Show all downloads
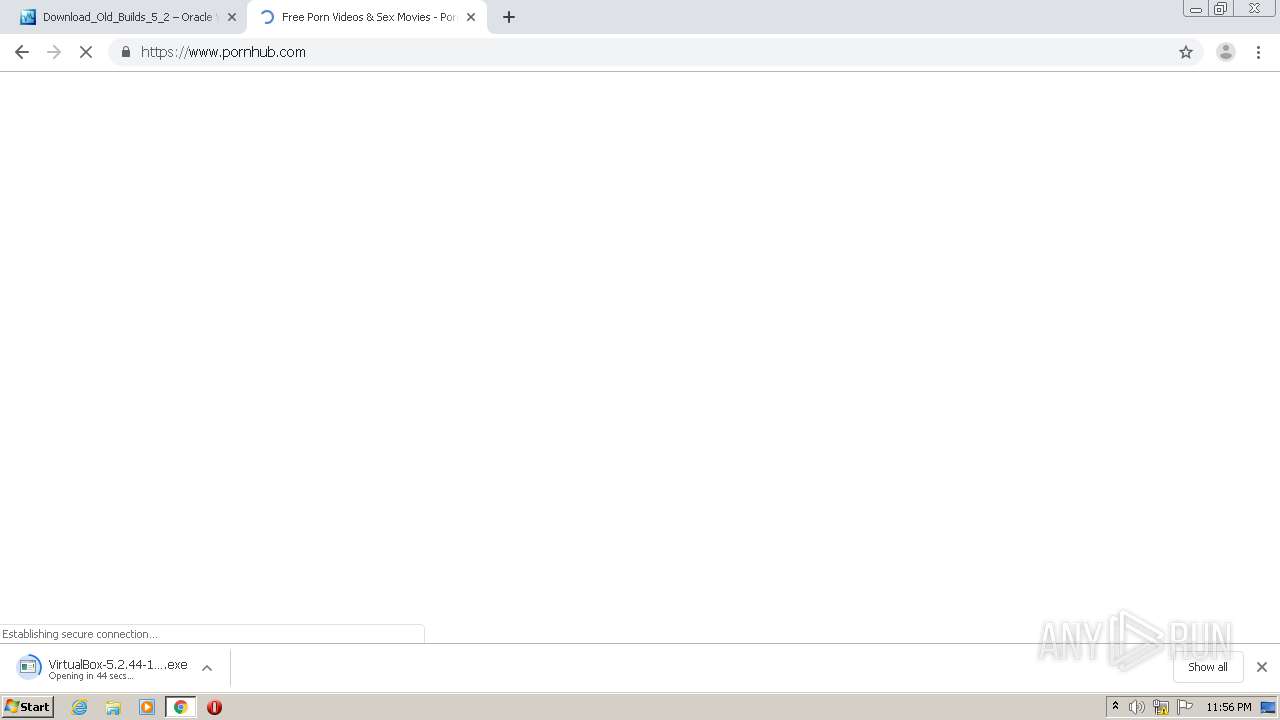Viewport: 1280px width, 720px height. tap(1208, 667)
